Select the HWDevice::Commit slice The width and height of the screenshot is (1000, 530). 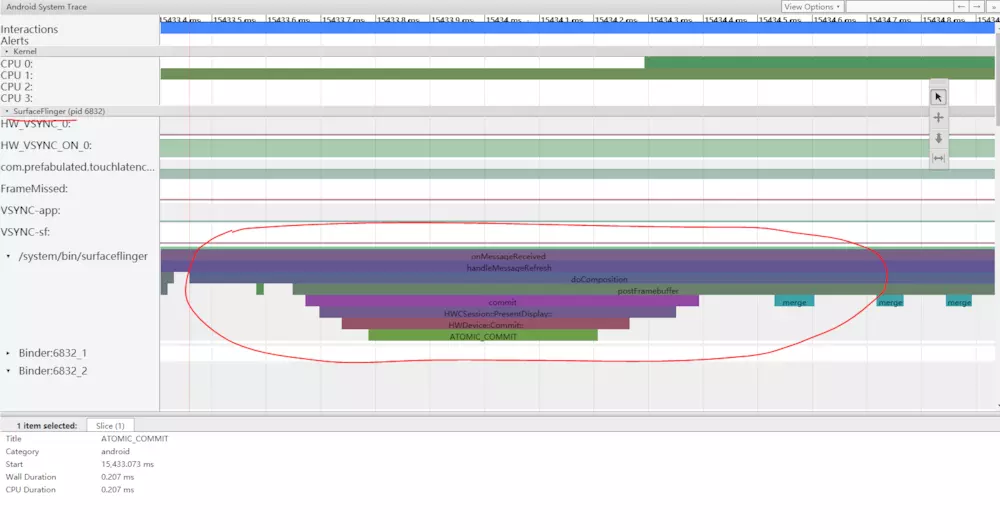(485, 325)
